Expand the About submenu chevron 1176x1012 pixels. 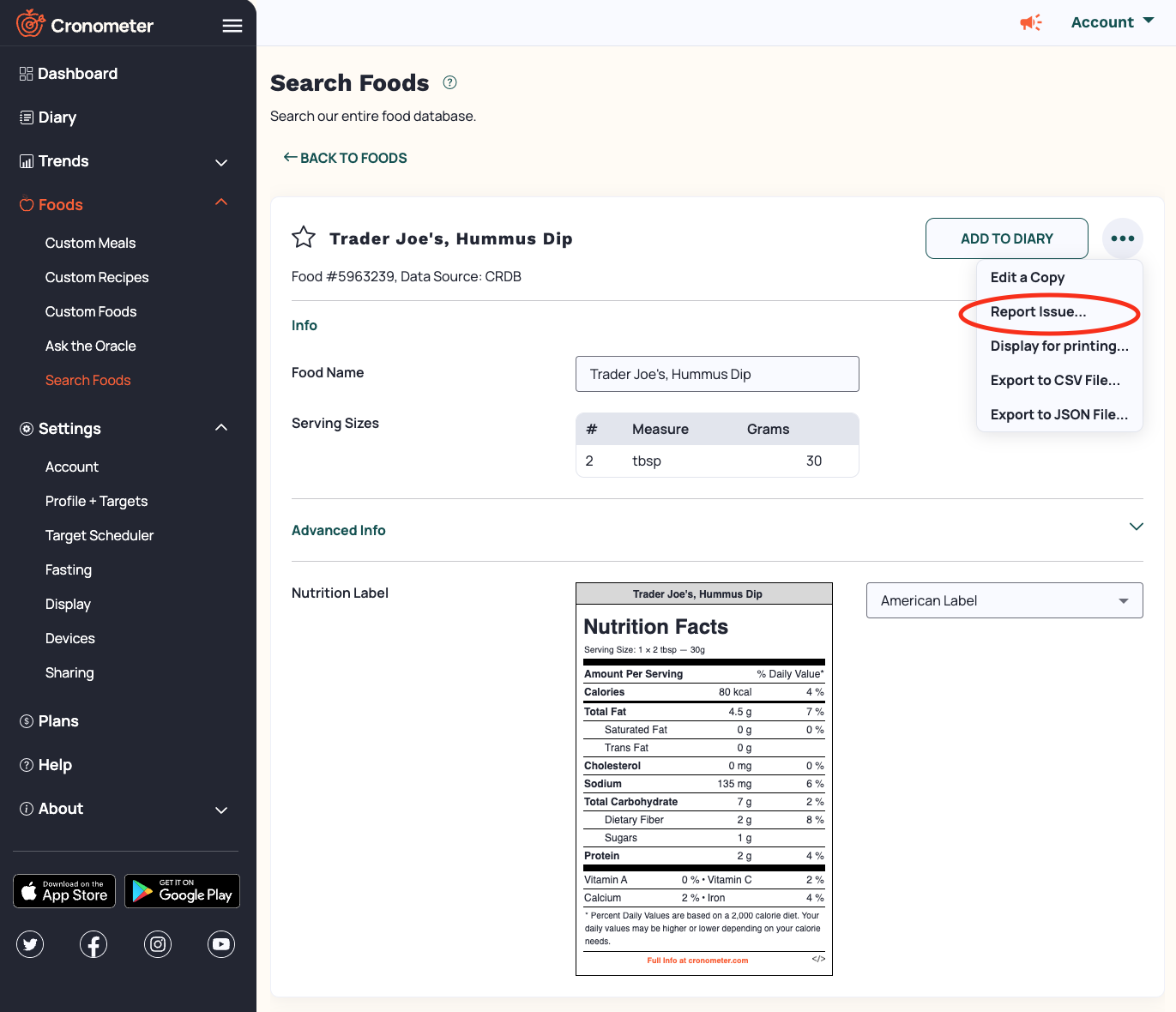pos(221,810)
